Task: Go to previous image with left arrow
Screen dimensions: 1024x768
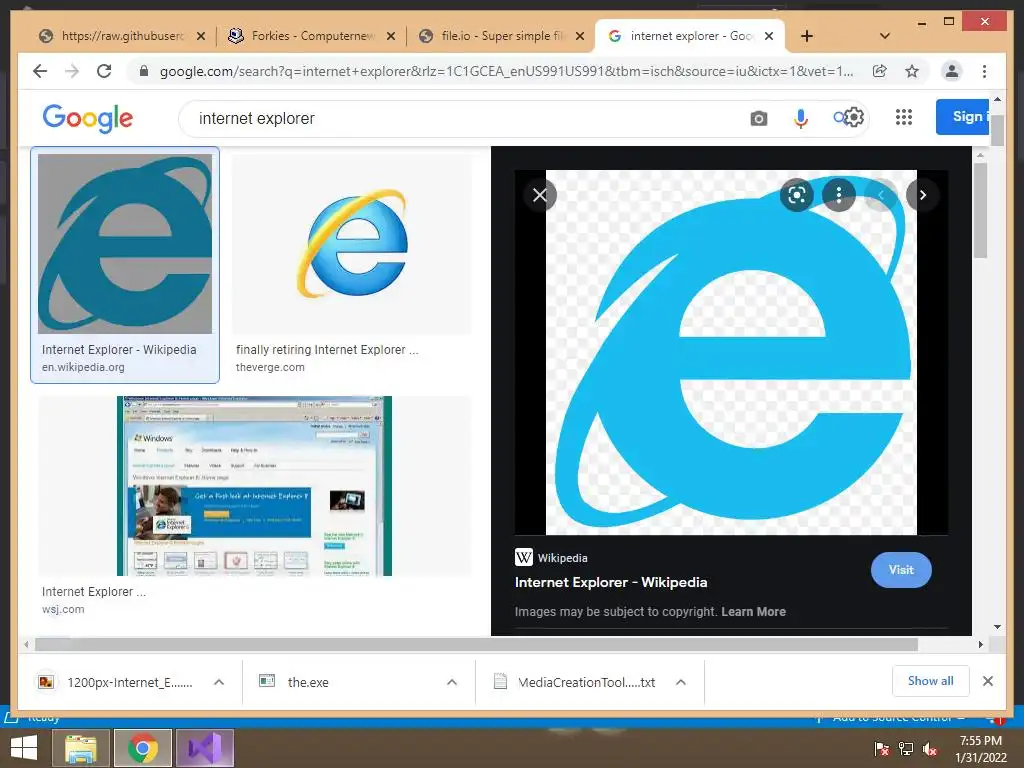Action: point(880,195)
